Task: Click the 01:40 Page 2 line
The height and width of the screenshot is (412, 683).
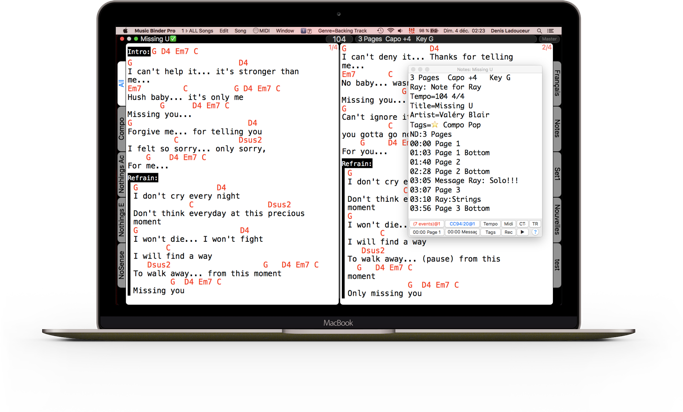Action: click(x=435, y=162)
